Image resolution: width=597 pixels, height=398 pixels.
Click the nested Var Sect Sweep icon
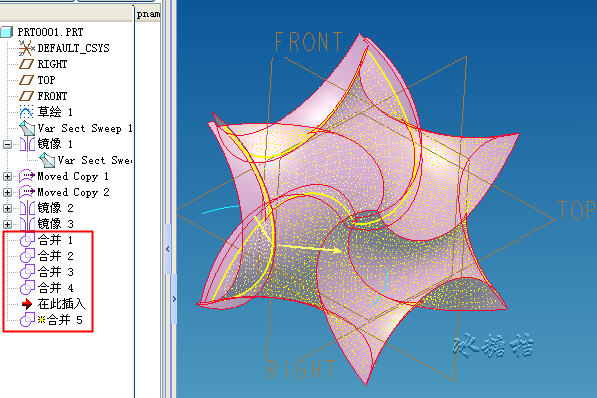click(x=47, y=160)
